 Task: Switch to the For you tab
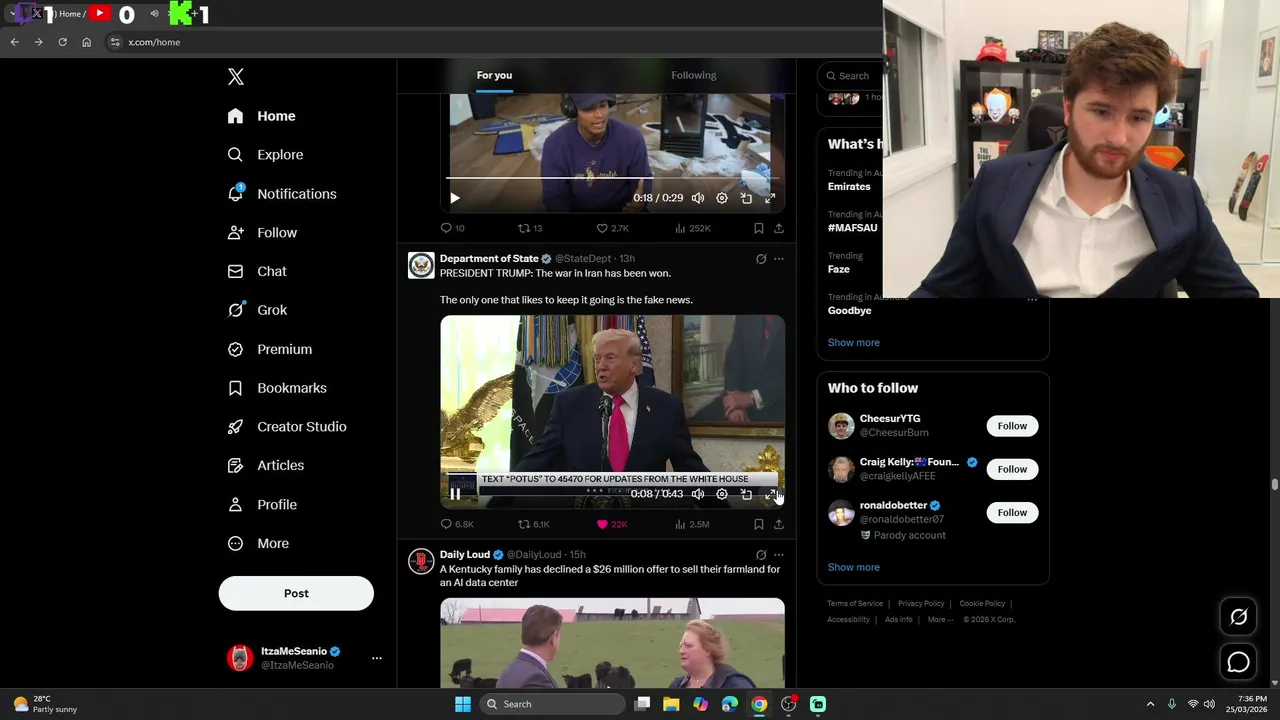click(x=494, y=75)
